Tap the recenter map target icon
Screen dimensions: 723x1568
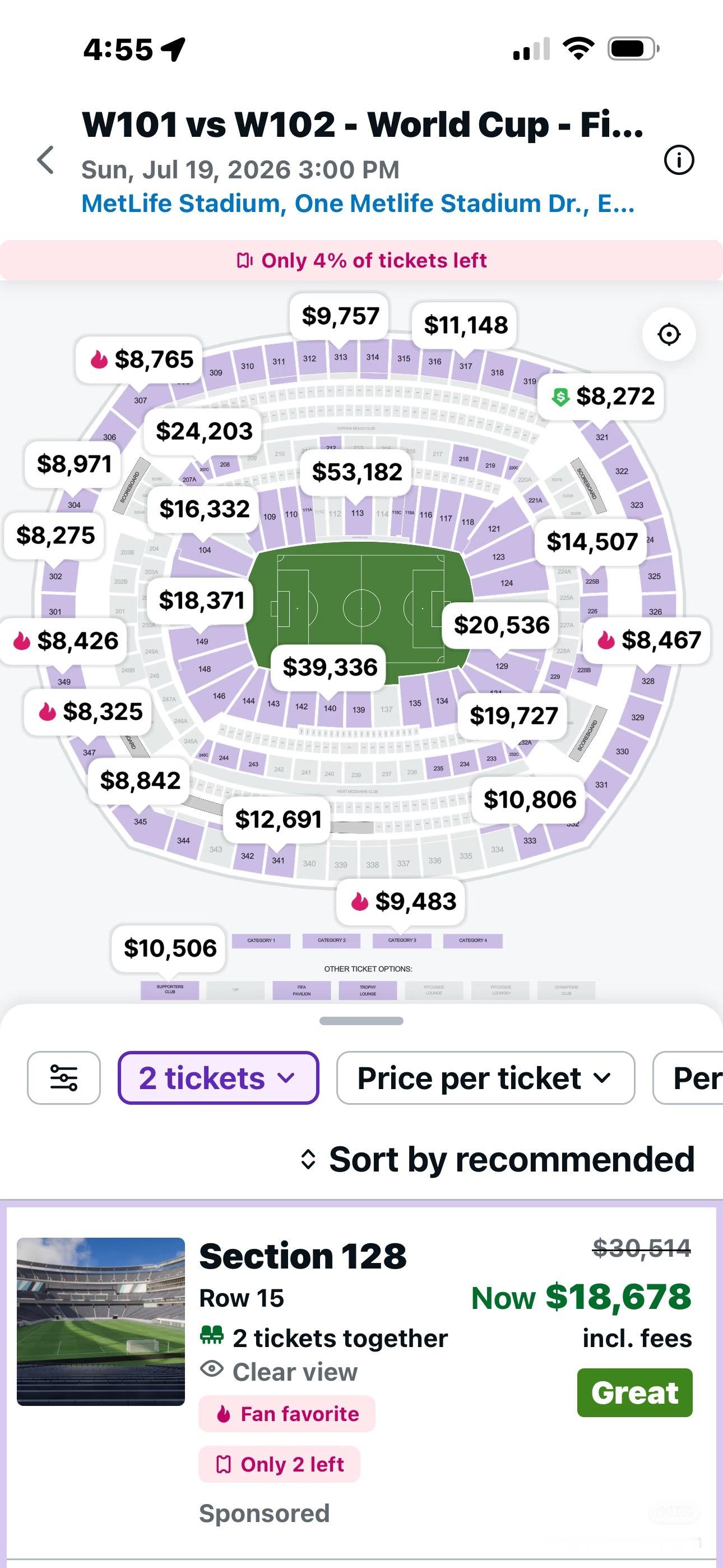tap(669, 334)
